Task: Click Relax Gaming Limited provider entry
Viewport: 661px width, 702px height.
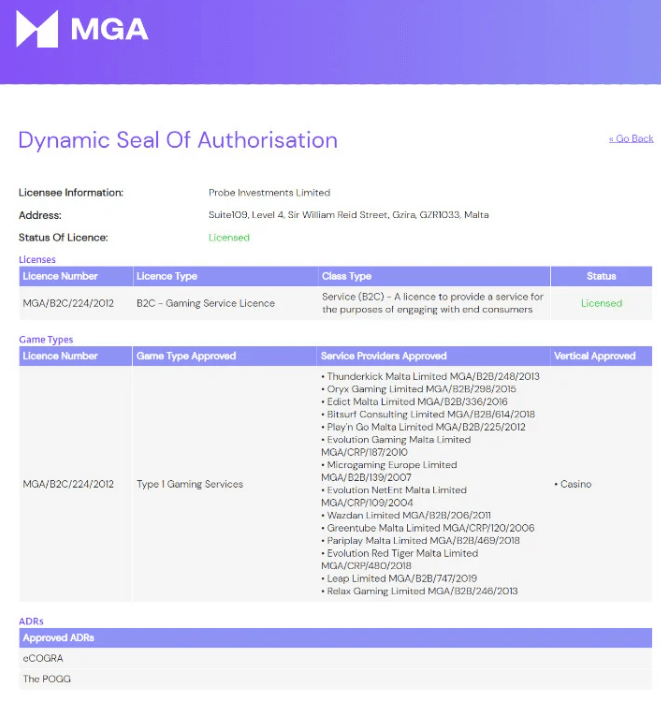Action: 419,591
